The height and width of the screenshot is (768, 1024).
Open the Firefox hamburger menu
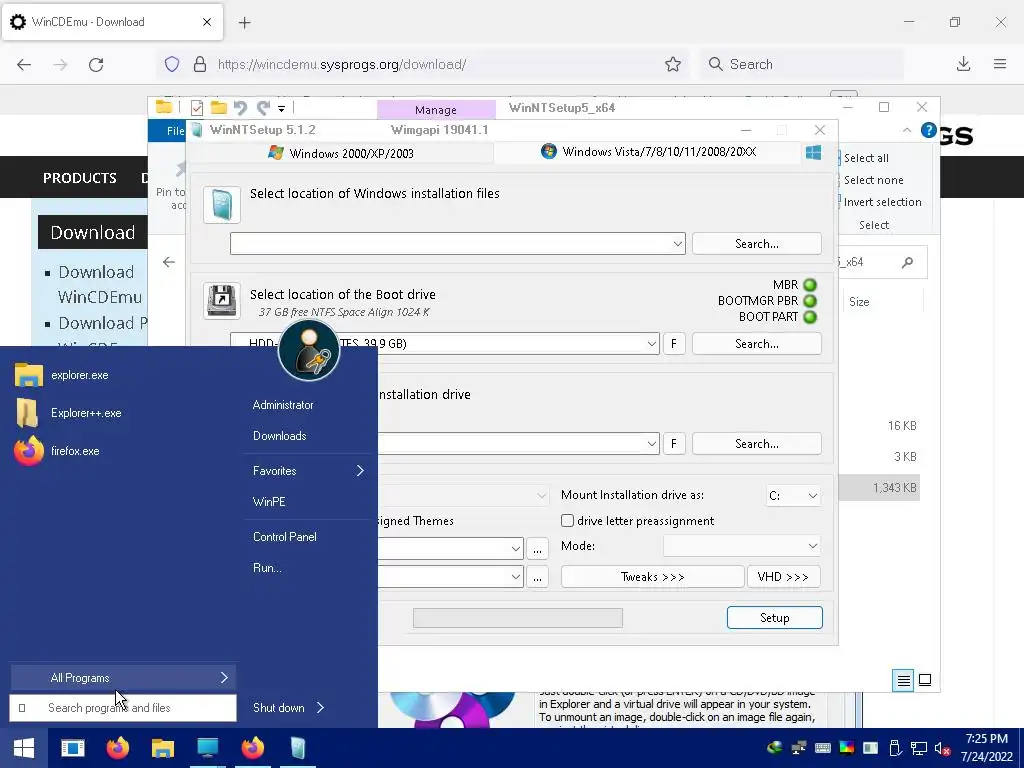tap(1000, 64)
